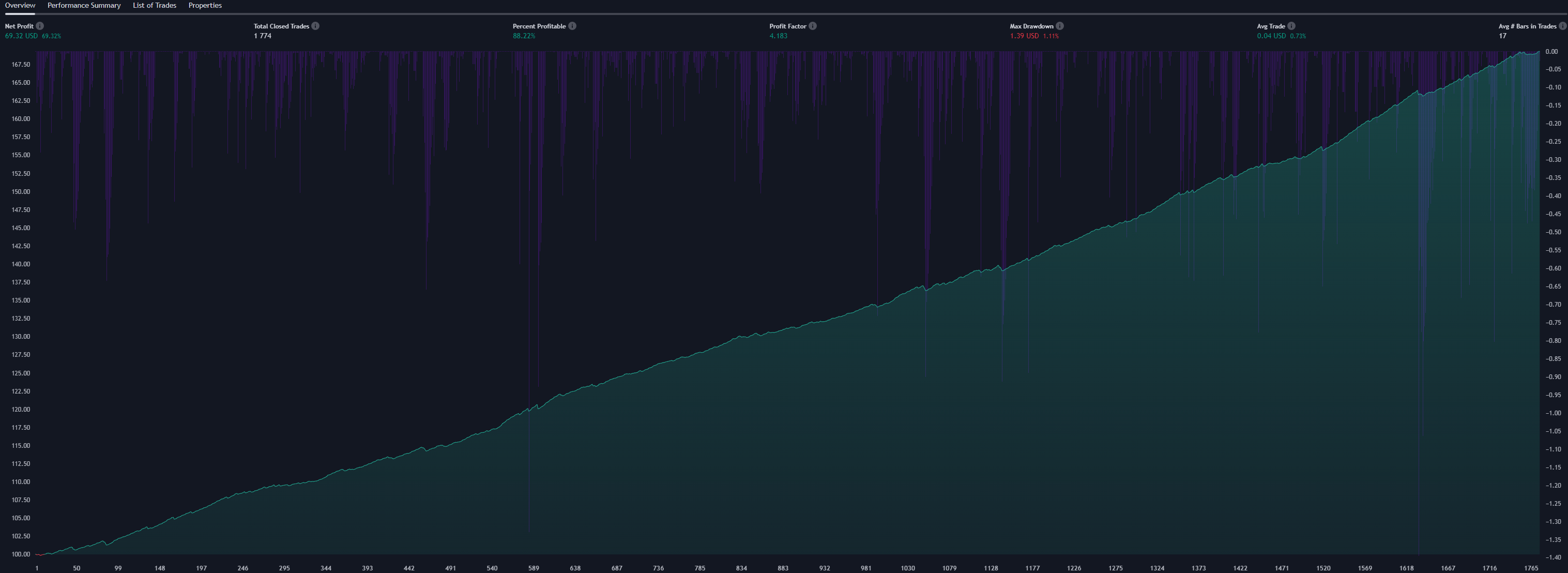The height and width of the screenshot is (573, 1568).
Task: Click the -1.40 drawdown axis label
Action: [1553, 557]
